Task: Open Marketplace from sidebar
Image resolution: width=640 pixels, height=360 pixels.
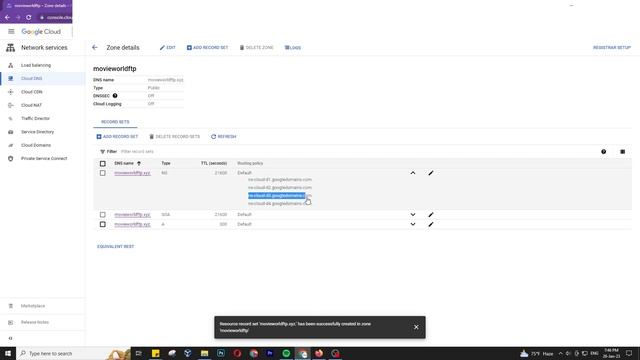Action: [33, 306]
